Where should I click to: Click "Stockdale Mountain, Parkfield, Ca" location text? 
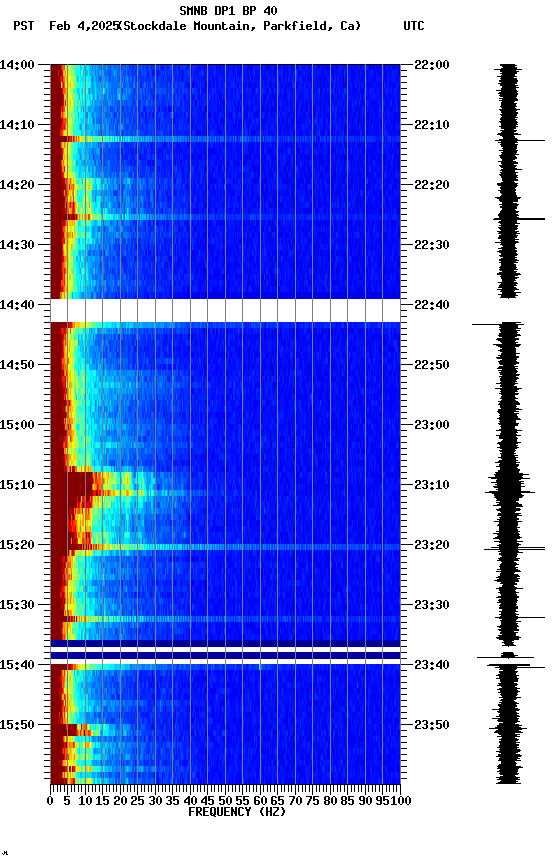240,26
